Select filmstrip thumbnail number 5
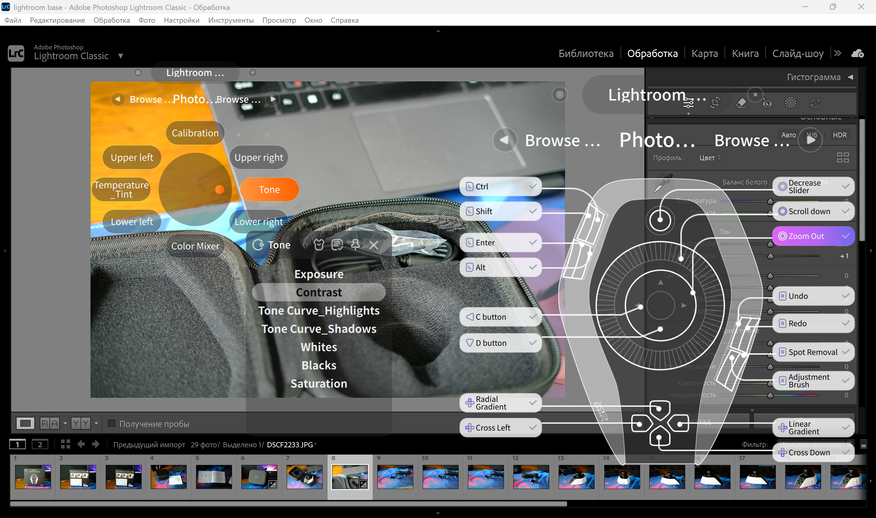 tap(214, 478)
